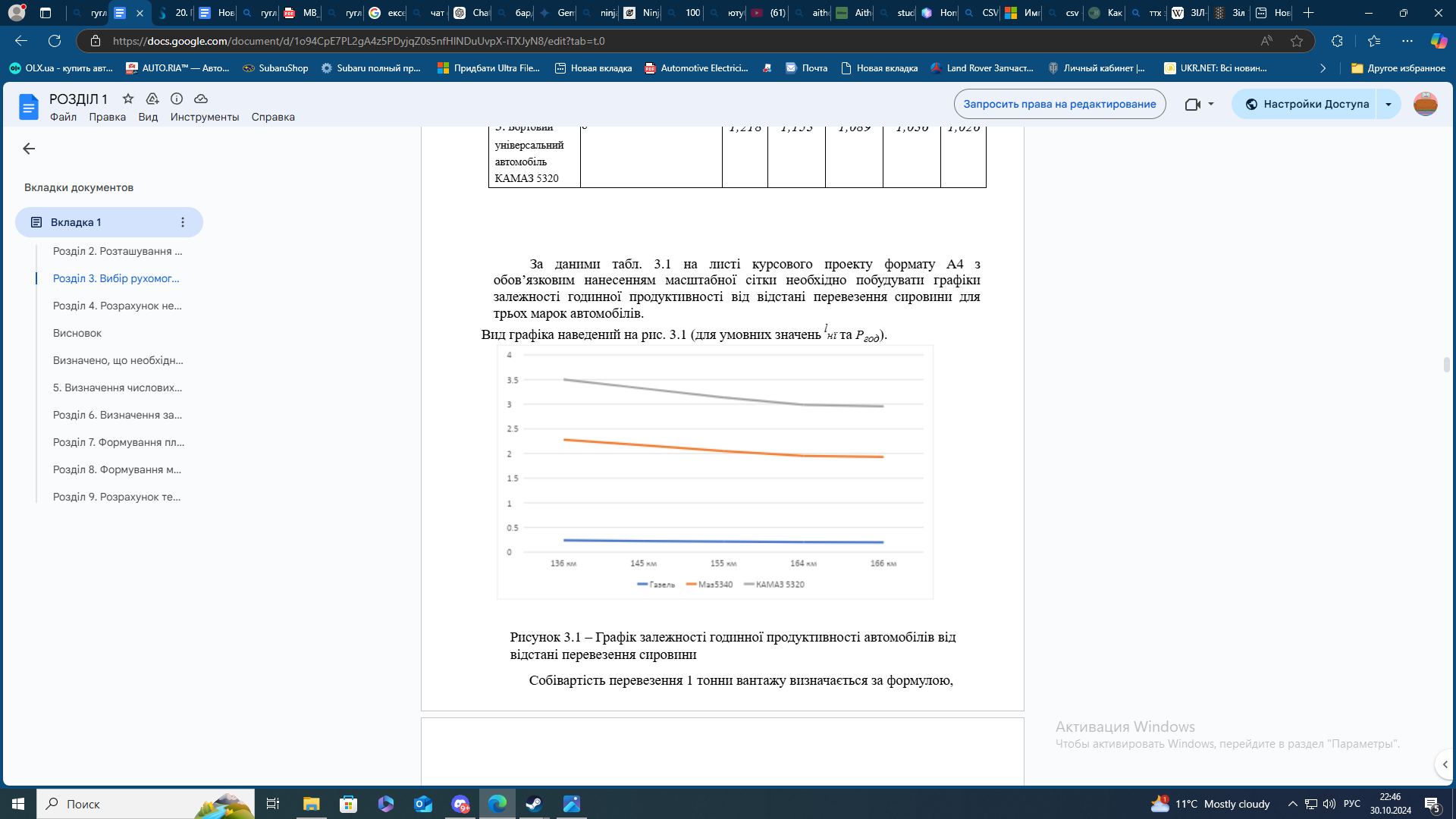Jump to Розділ 8. Формування heading
The image size is (1456, 819).
point(117,469)
